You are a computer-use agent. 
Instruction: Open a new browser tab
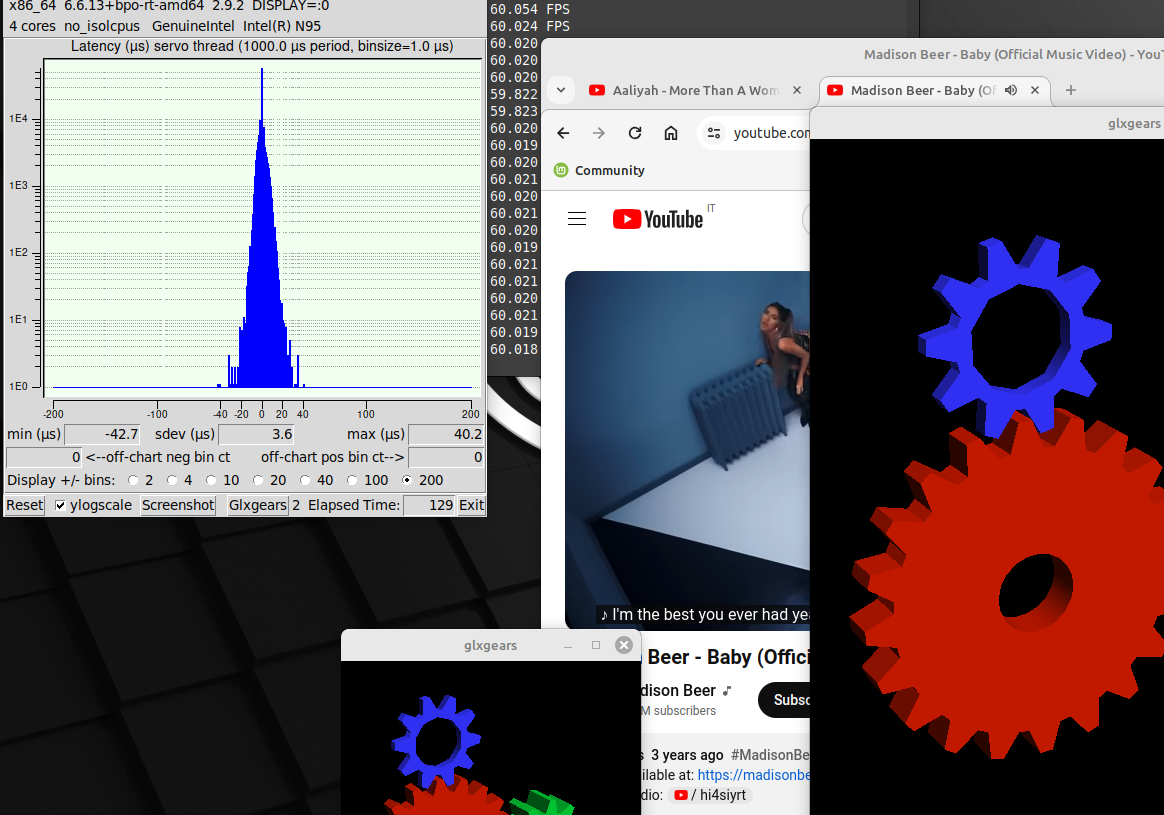click(x=1070, y=90)
